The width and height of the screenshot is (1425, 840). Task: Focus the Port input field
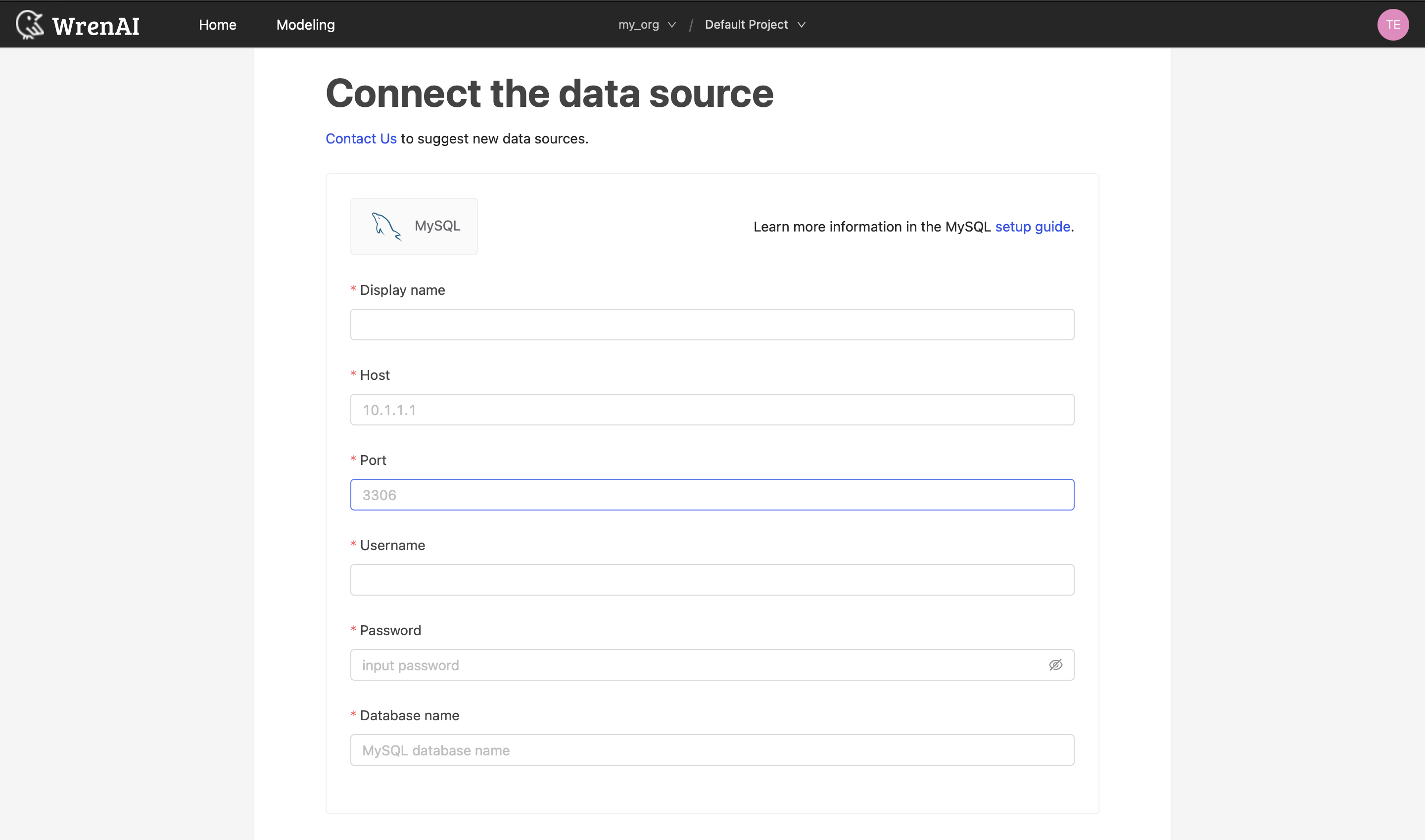712,495
